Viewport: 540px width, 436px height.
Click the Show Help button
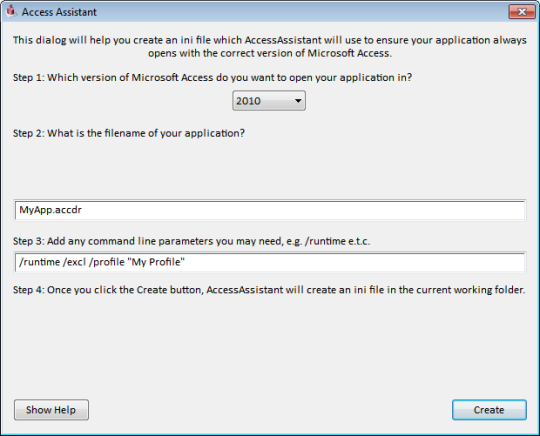click(51, 410)
